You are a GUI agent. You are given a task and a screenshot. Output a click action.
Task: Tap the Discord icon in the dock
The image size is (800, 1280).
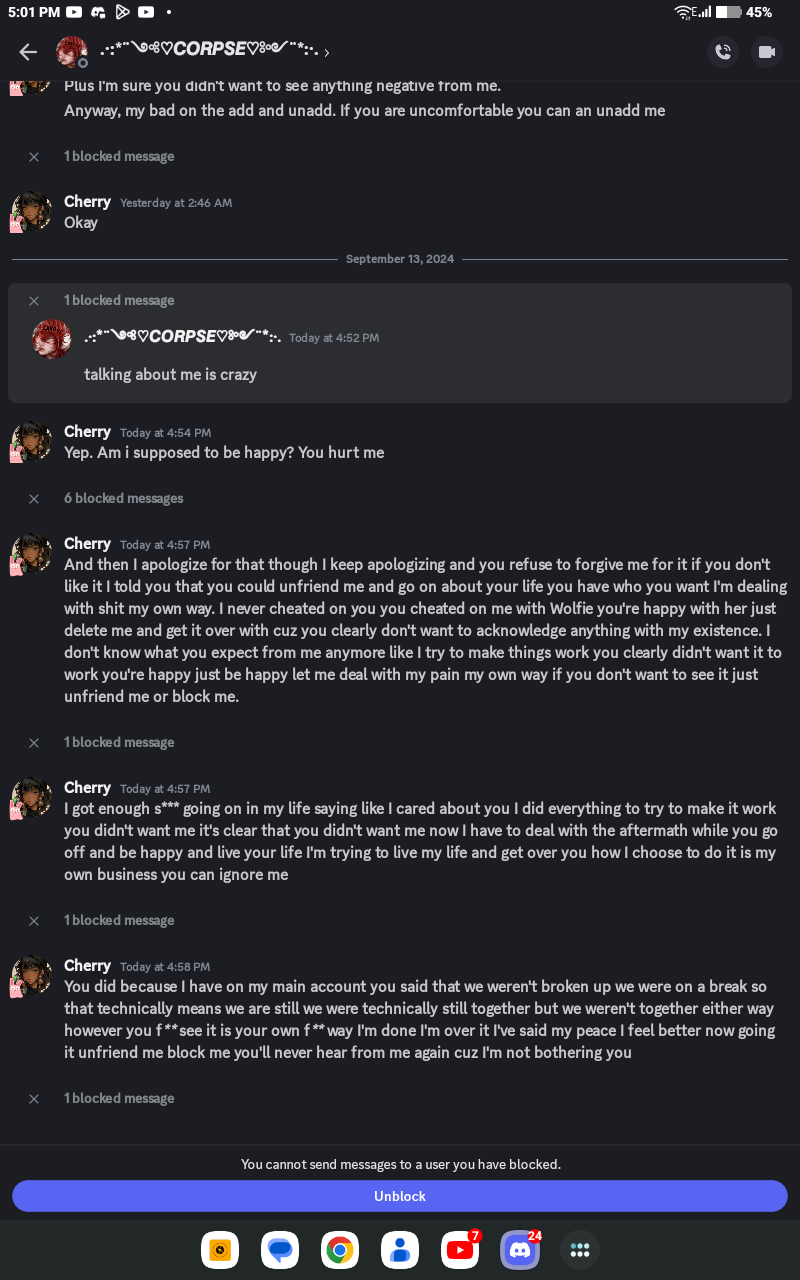pyautogui.click(x=520, y=1250)
